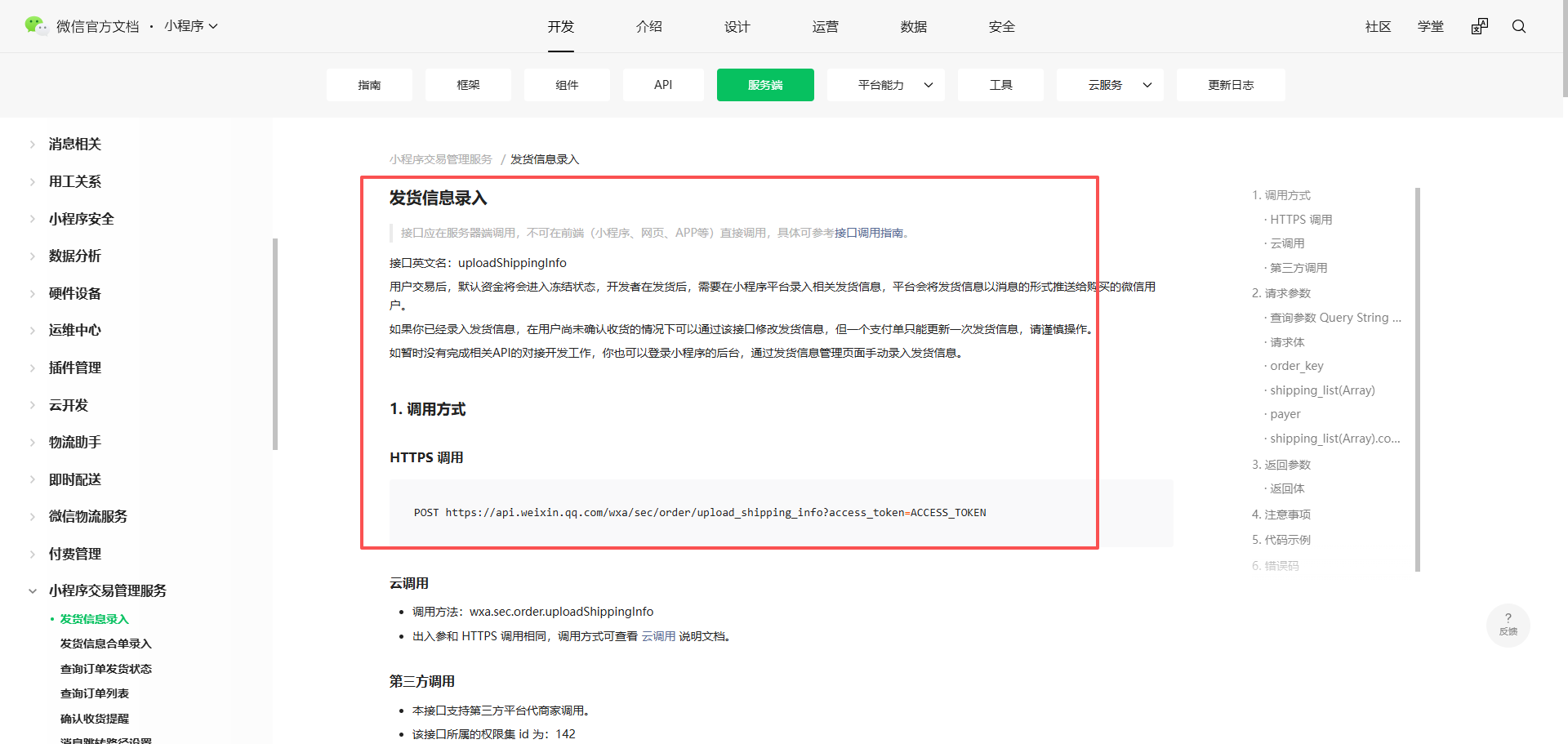The width and height of the screenshot is (1568, 744).
Task: Collapse the 小程序交易管理服务 section arrow
Action: pos(33,590)
